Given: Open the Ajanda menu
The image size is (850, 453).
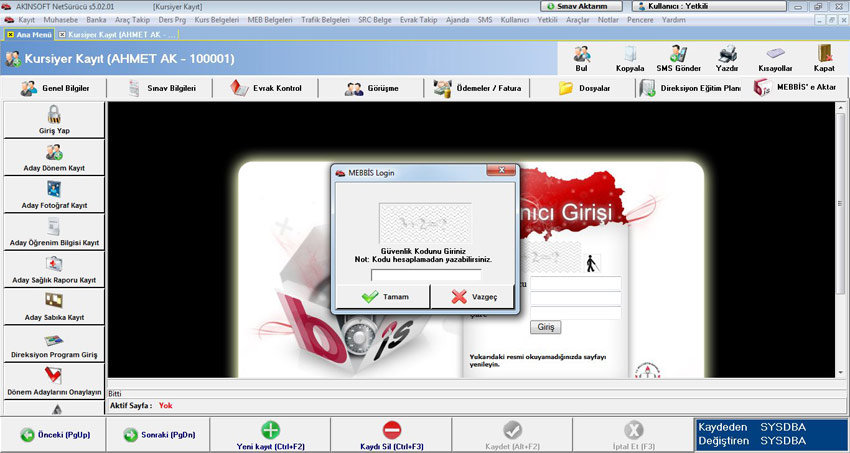Looking at the screenshot, I should coord(458,20).
